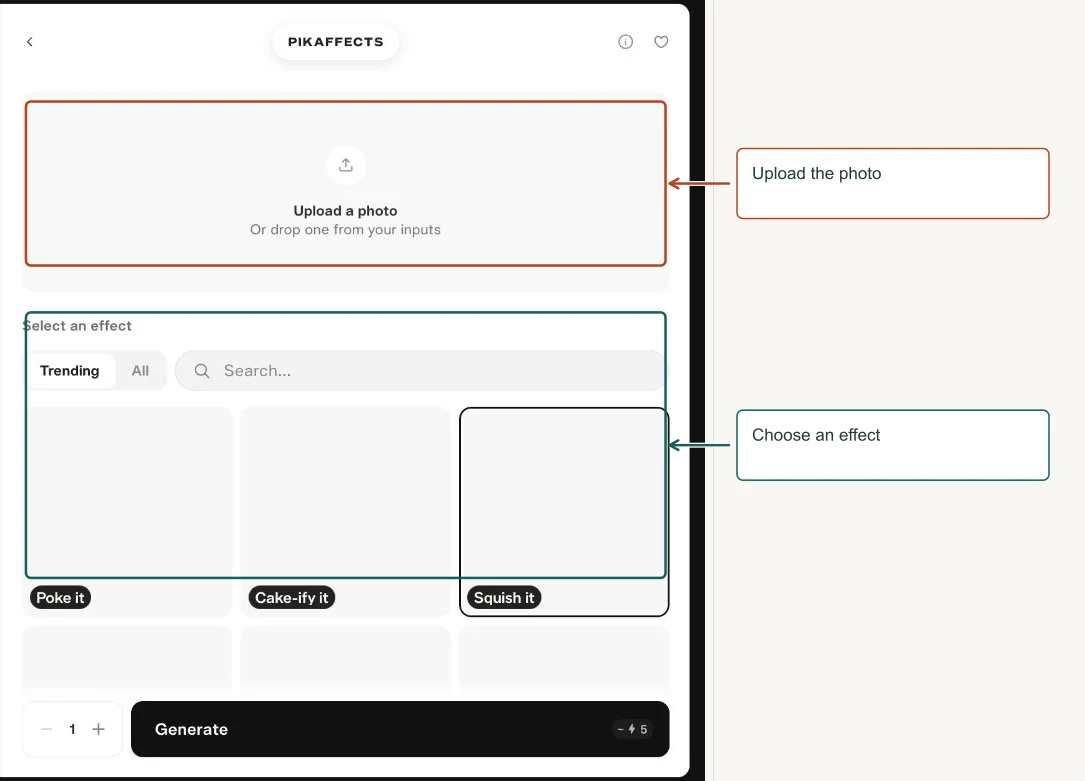Select the Poke it effect card

click(127, 511)
